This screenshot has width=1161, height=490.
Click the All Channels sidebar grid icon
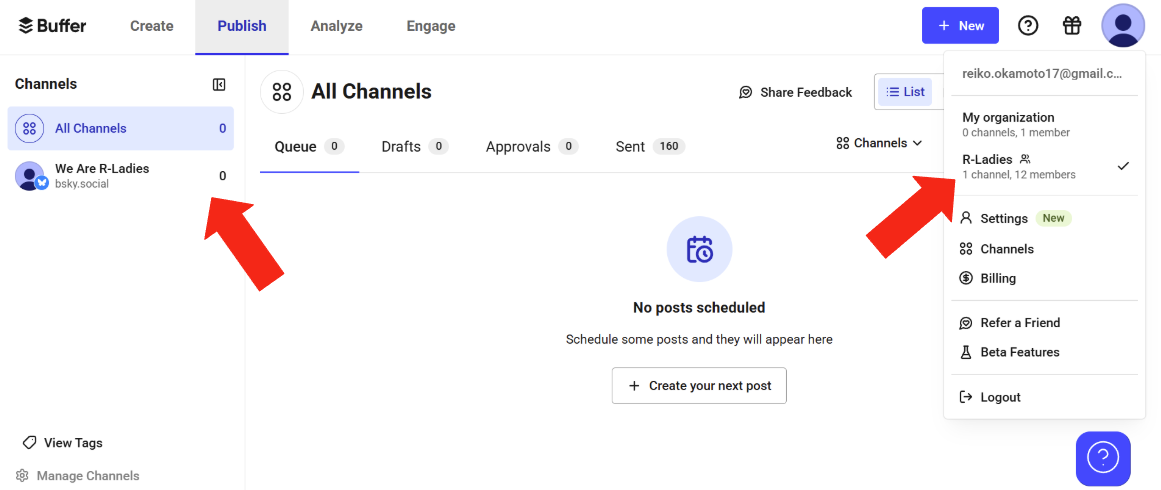click(x=30, y=128)
